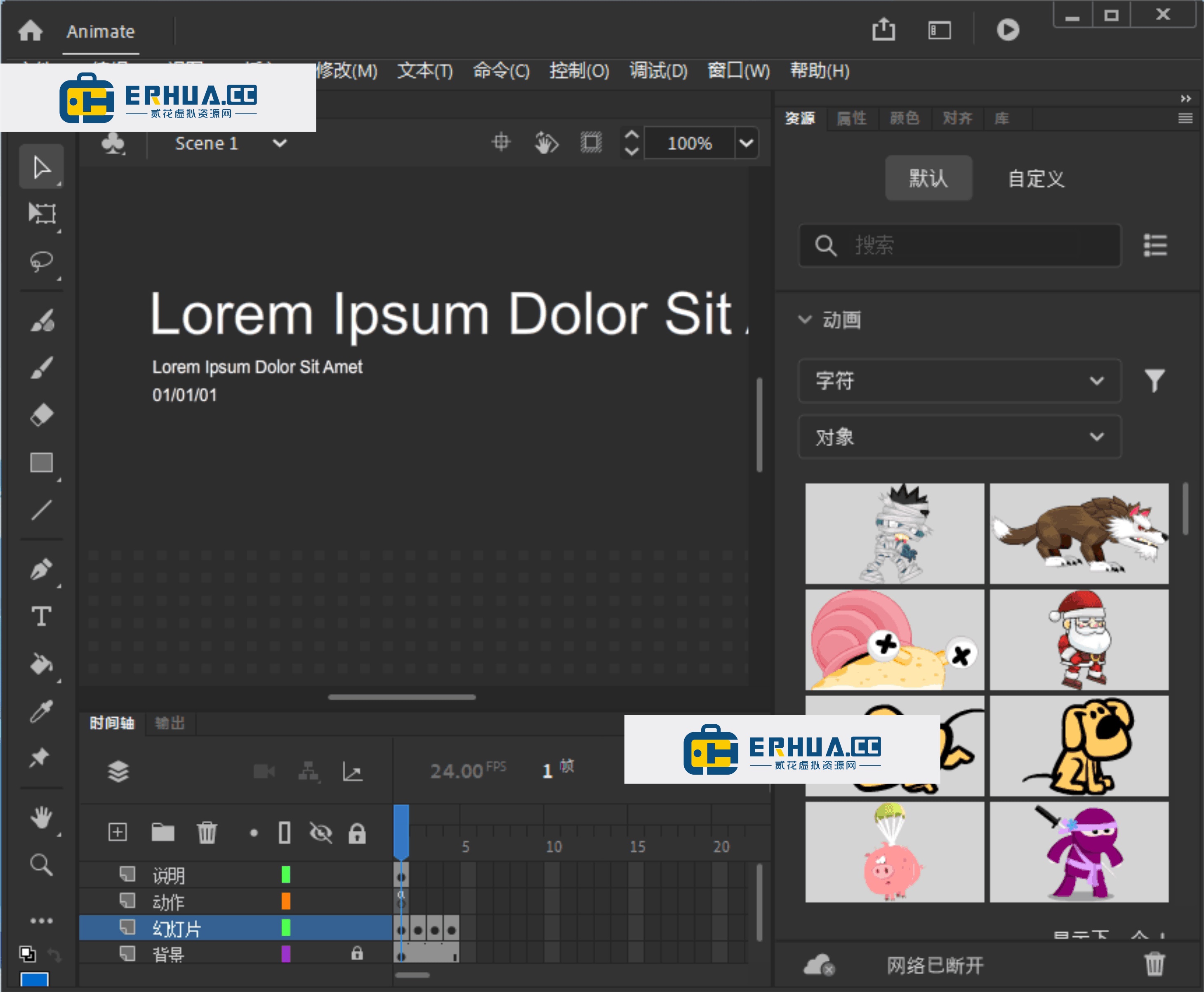Viewport: 1204px width, 992px height.
Task: Open the assets panel options menu
Action: tap(1185, 118)
